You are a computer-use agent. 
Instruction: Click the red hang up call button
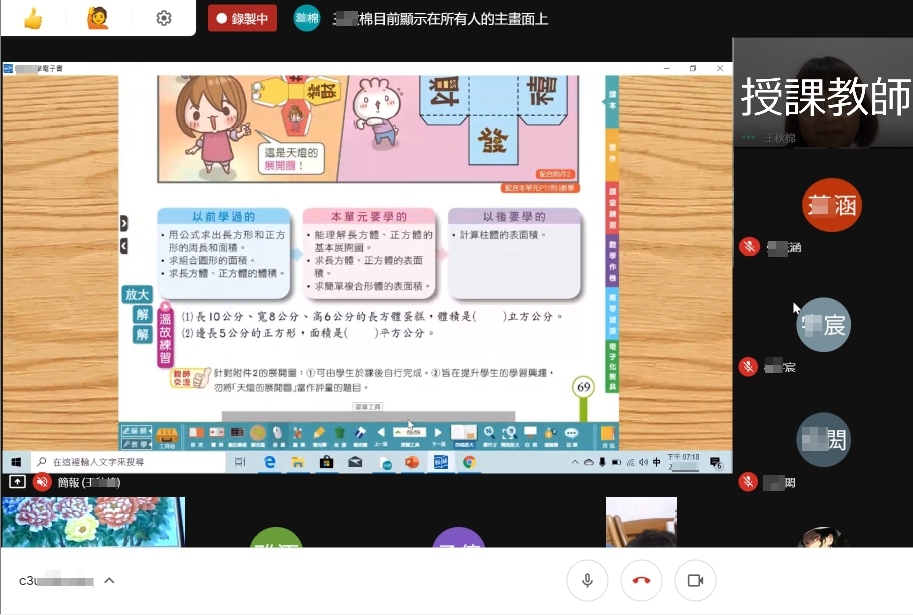[x=641, y=580]
